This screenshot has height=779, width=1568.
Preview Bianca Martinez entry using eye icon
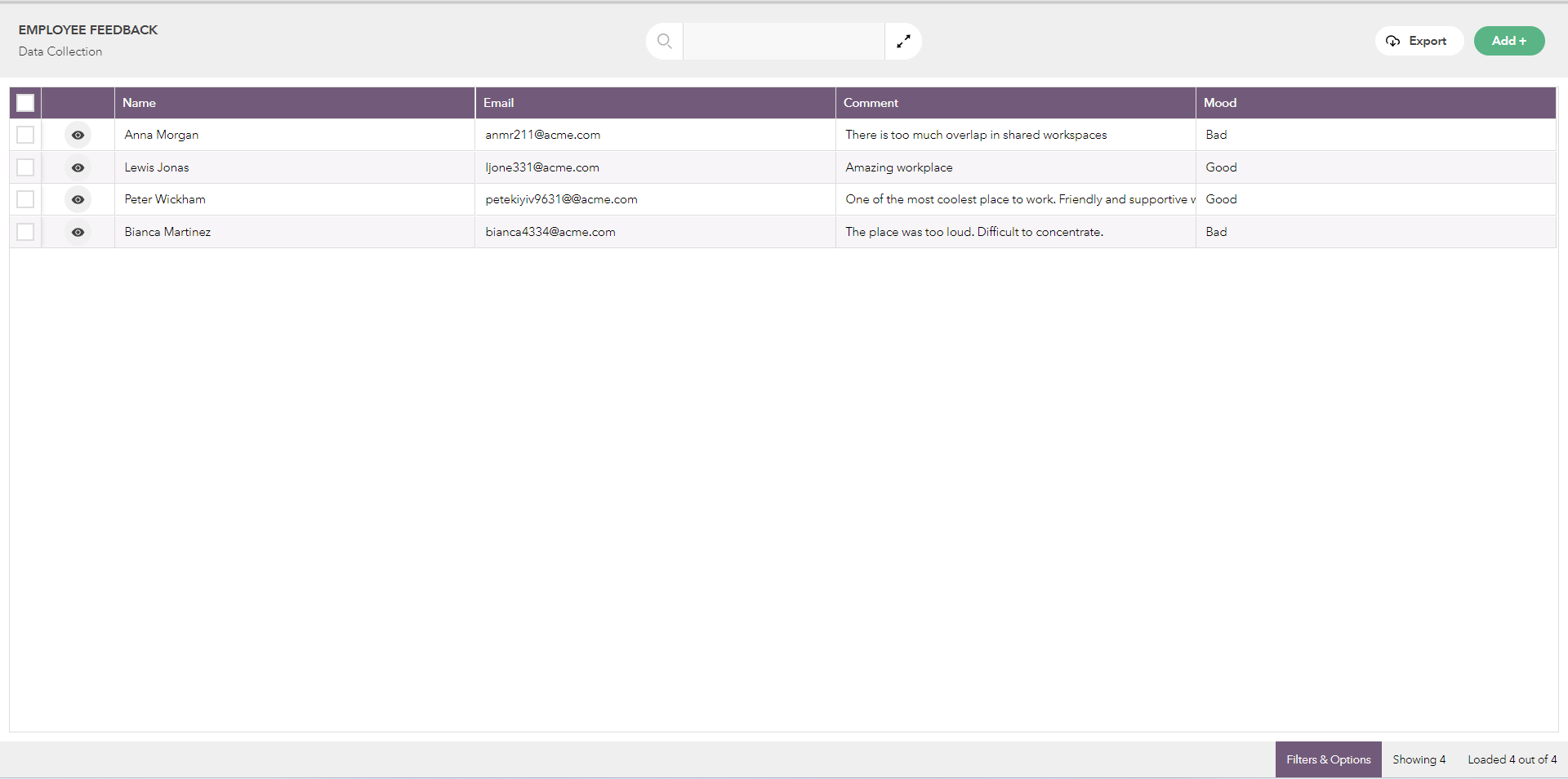click(78, 232)
